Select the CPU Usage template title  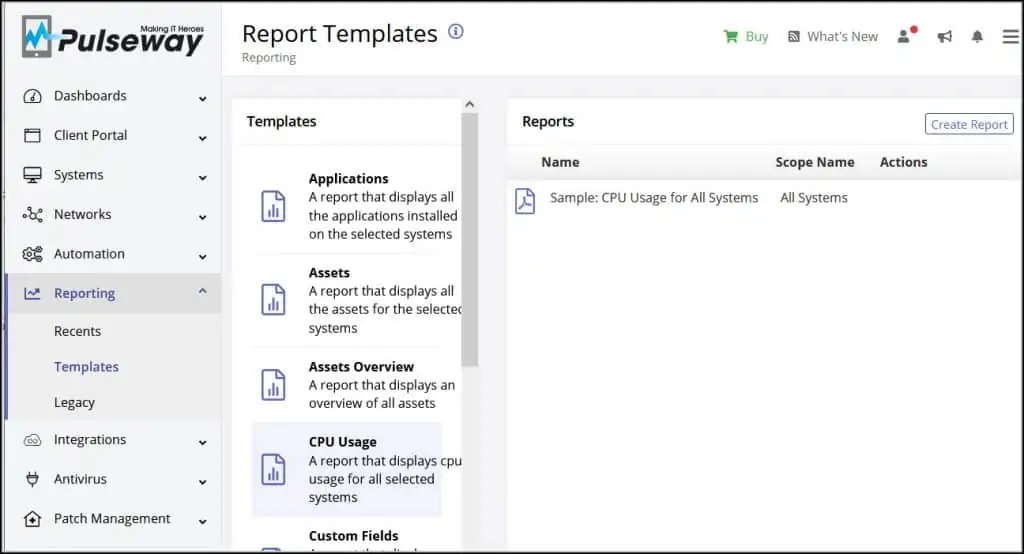click(x=342, y=442)
